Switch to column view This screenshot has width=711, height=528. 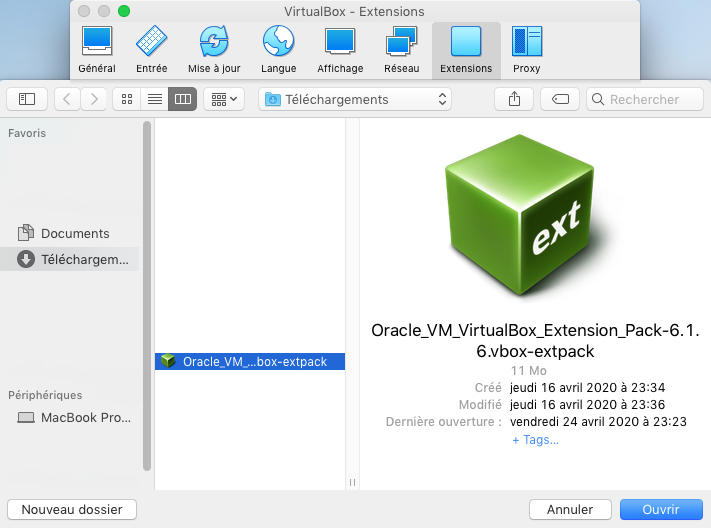(182, 99)
